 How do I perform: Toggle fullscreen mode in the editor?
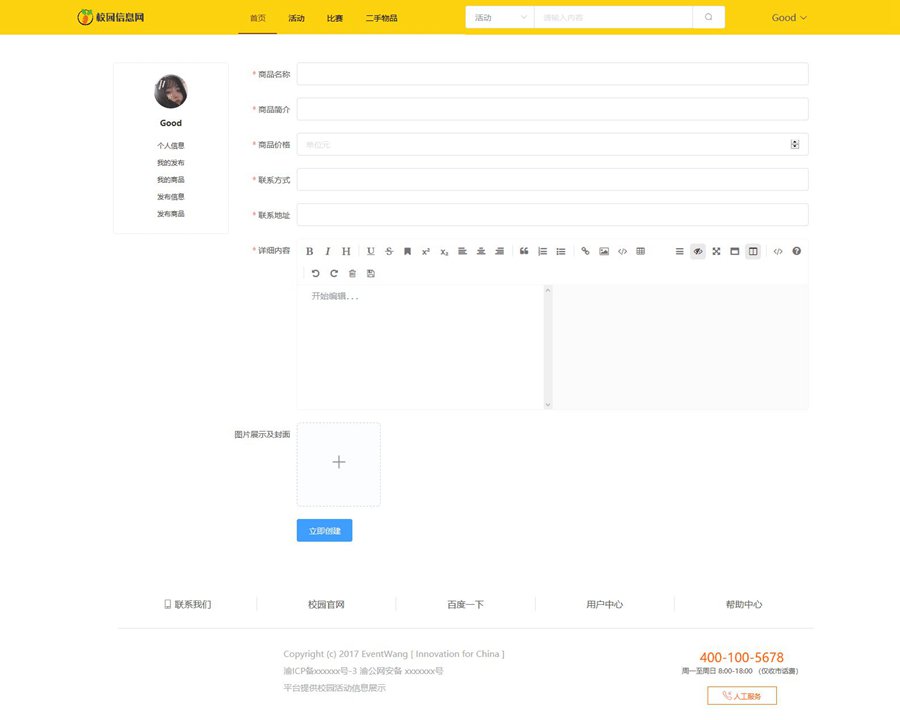(716, 251)
